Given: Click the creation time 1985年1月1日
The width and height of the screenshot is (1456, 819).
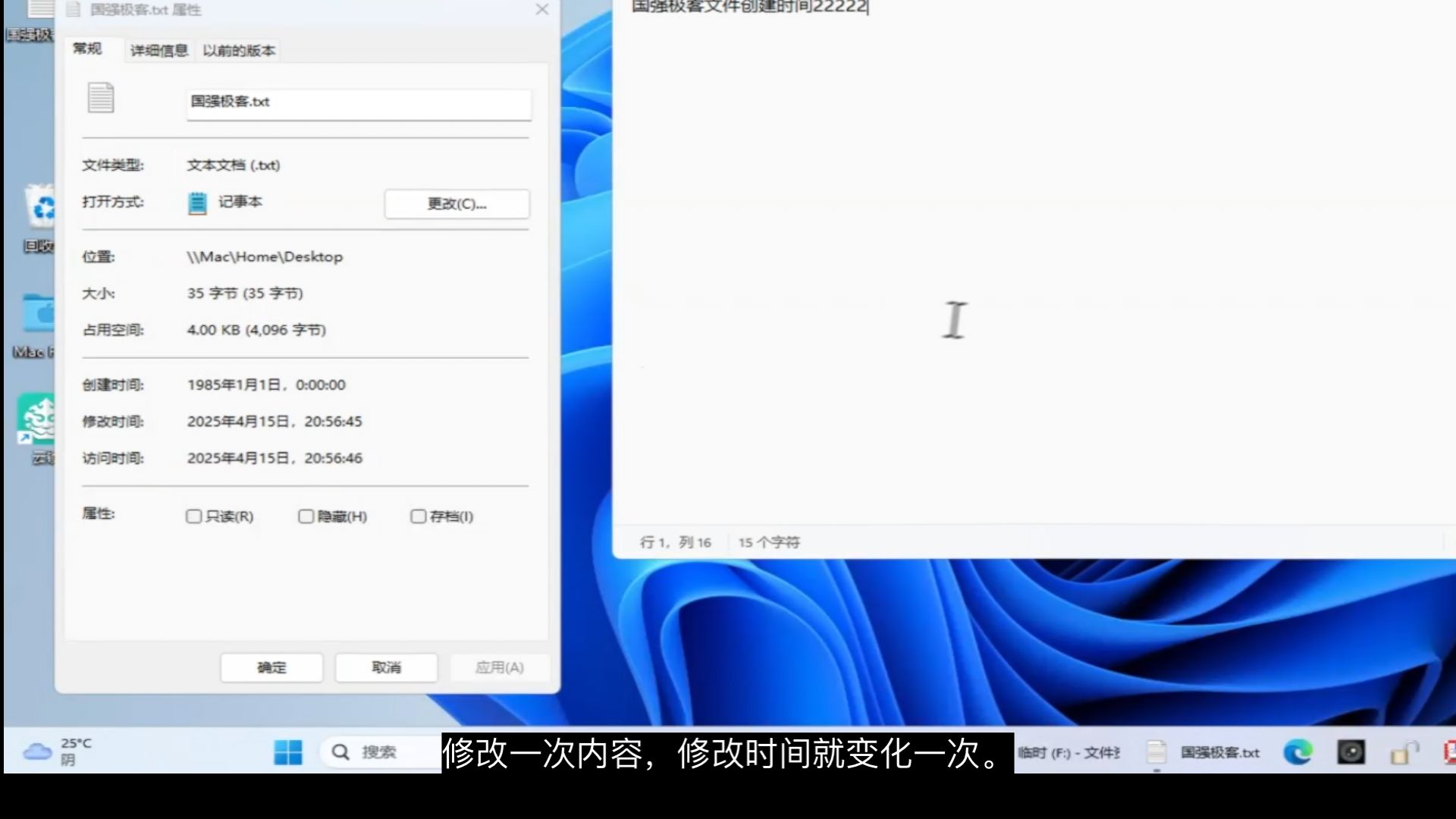Looking at the screenshot, I should point(266,385).
